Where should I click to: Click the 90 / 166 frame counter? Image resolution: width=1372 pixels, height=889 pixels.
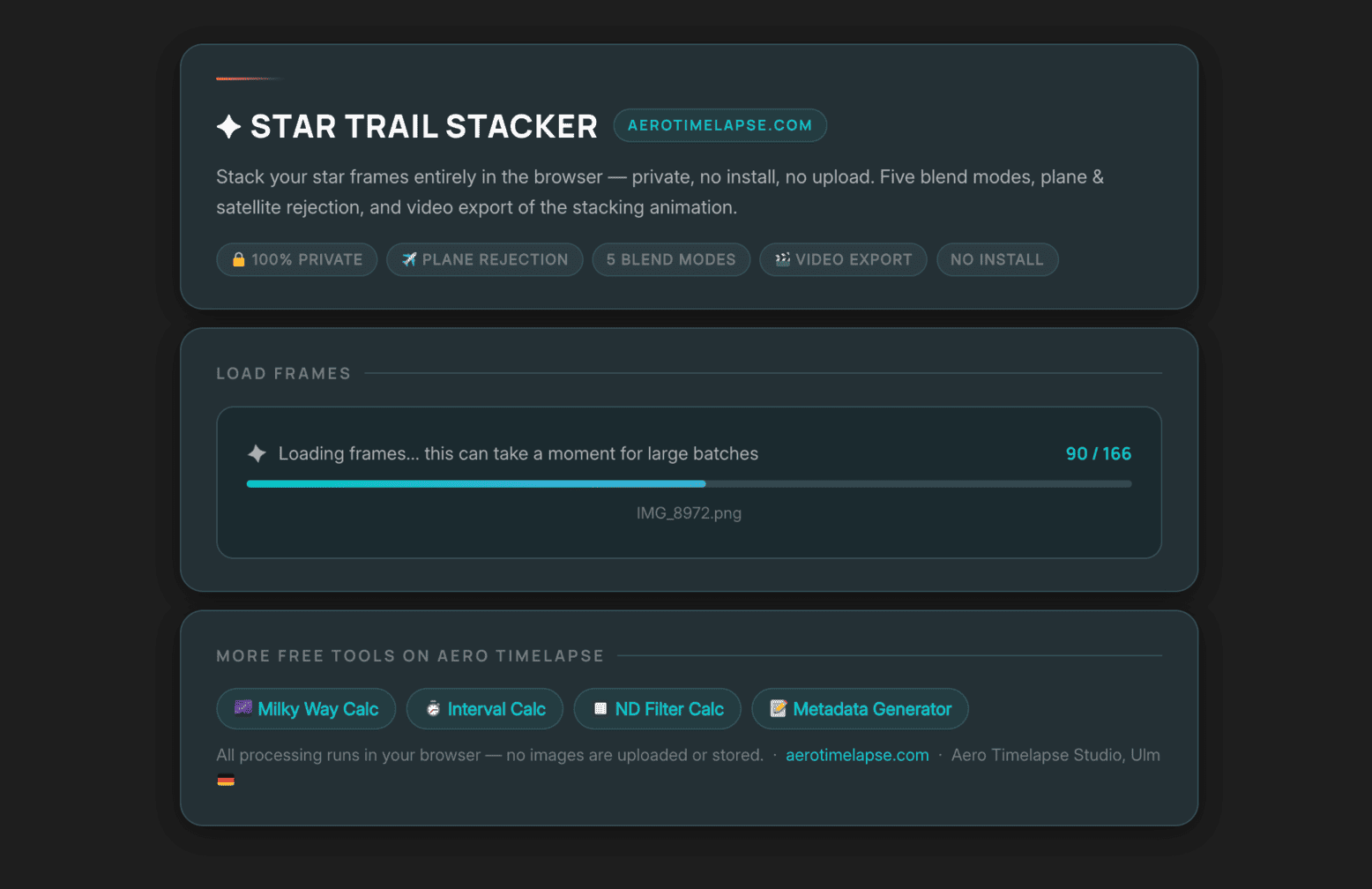point(1099,453)
